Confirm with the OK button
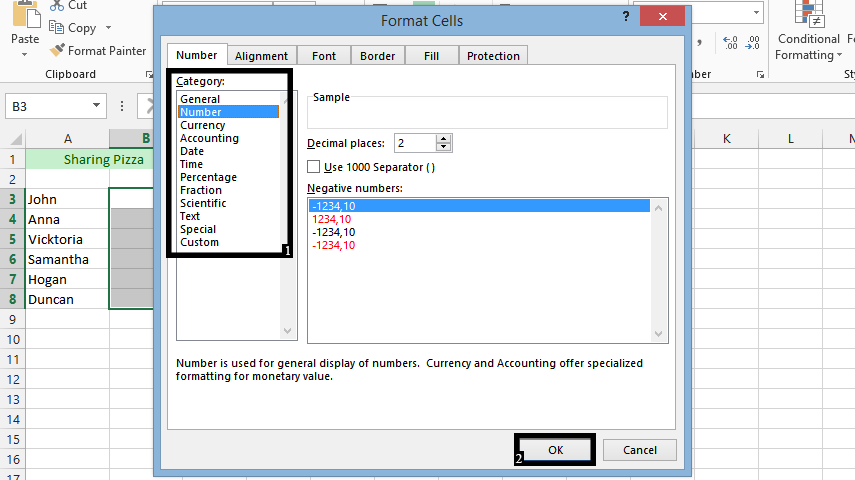Viewport: 855px width, 480px height. pyautogui.click(x=556, y=450)
